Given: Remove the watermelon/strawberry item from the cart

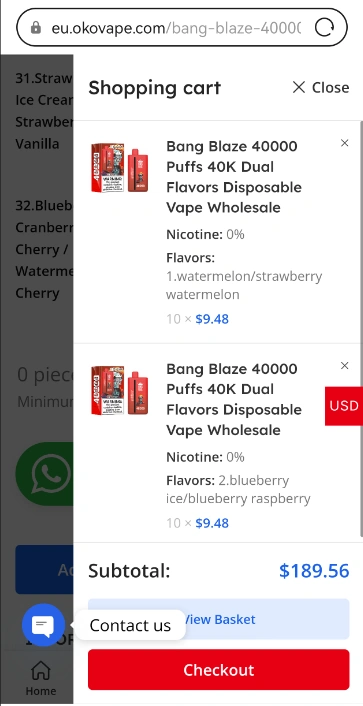Looking at the screenshot, I should click(x=345, y=143).
